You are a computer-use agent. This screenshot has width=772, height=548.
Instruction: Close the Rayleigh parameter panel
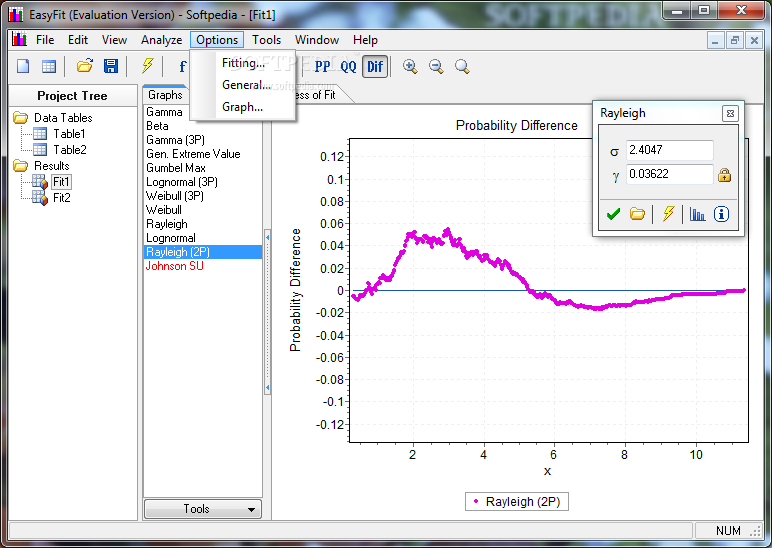point(730,114)
